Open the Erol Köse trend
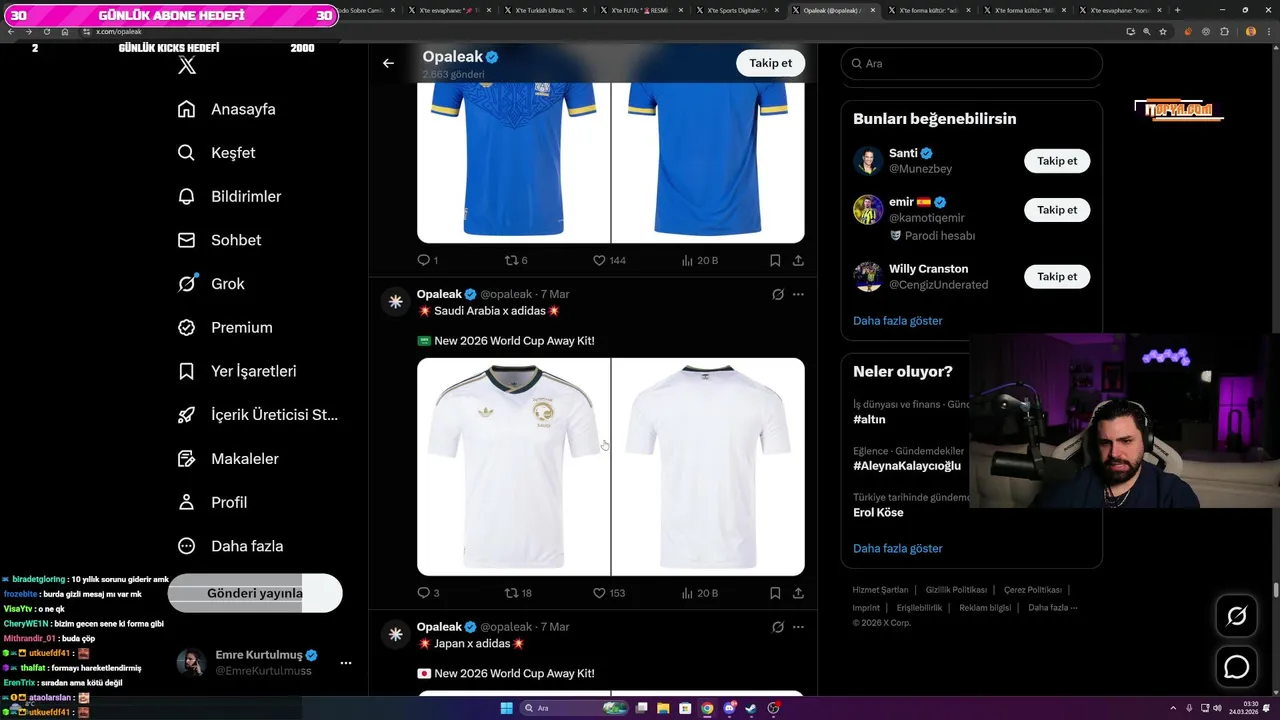Screen dimensions: 1280x720 pos(878,512)
